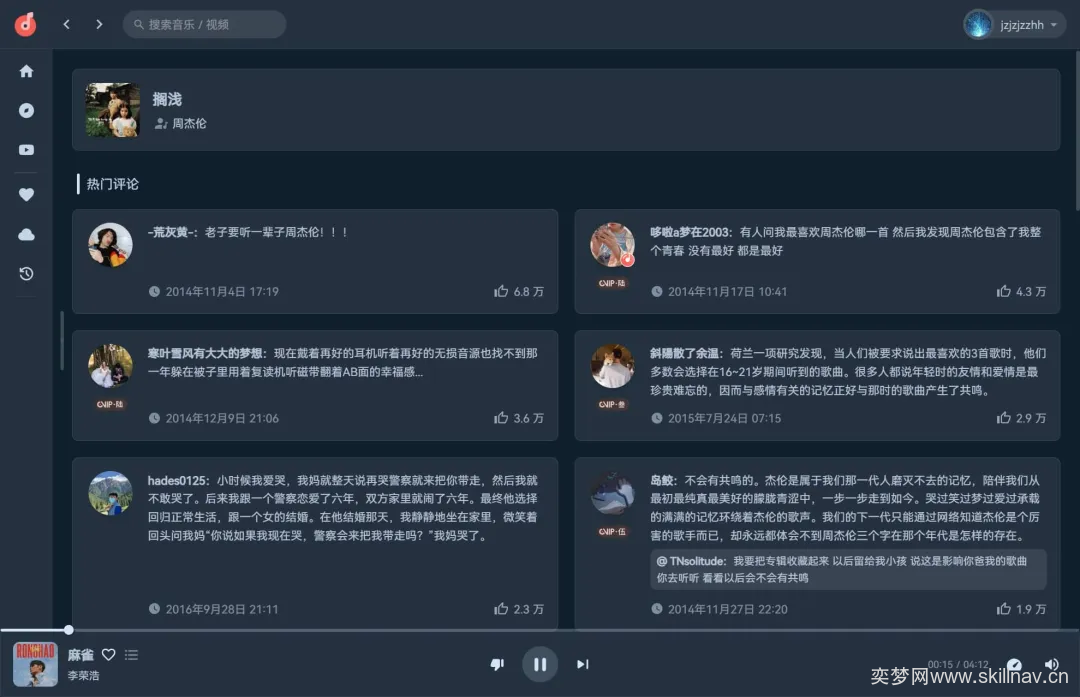The image size is (1080, 697).
Task: Open username hades0125 profile link
Action: [x=178, y=480]
